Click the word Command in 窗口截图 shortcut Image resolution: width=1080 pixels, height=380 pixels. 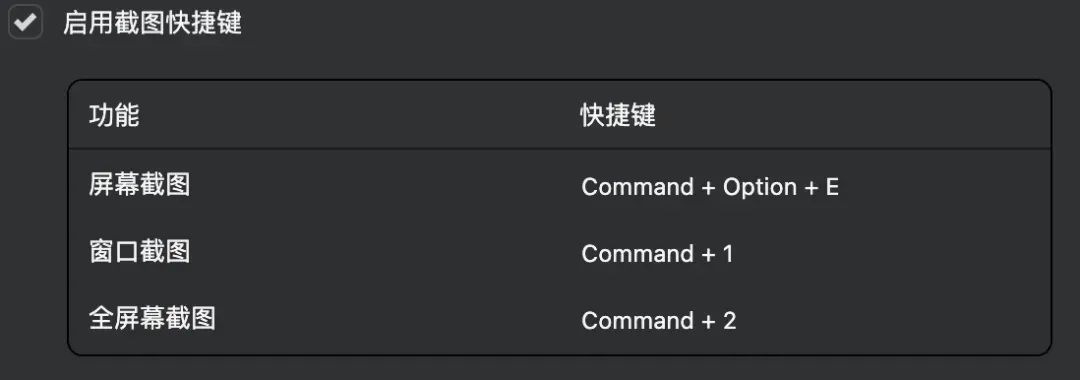[x=638, y=254]
